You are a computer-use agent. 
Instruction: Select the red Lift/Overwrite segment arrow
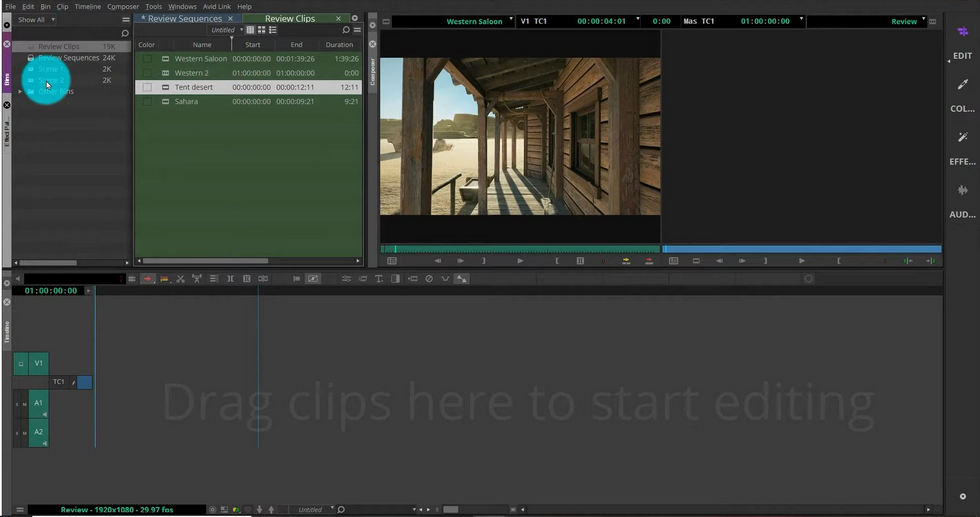(148, 279)
